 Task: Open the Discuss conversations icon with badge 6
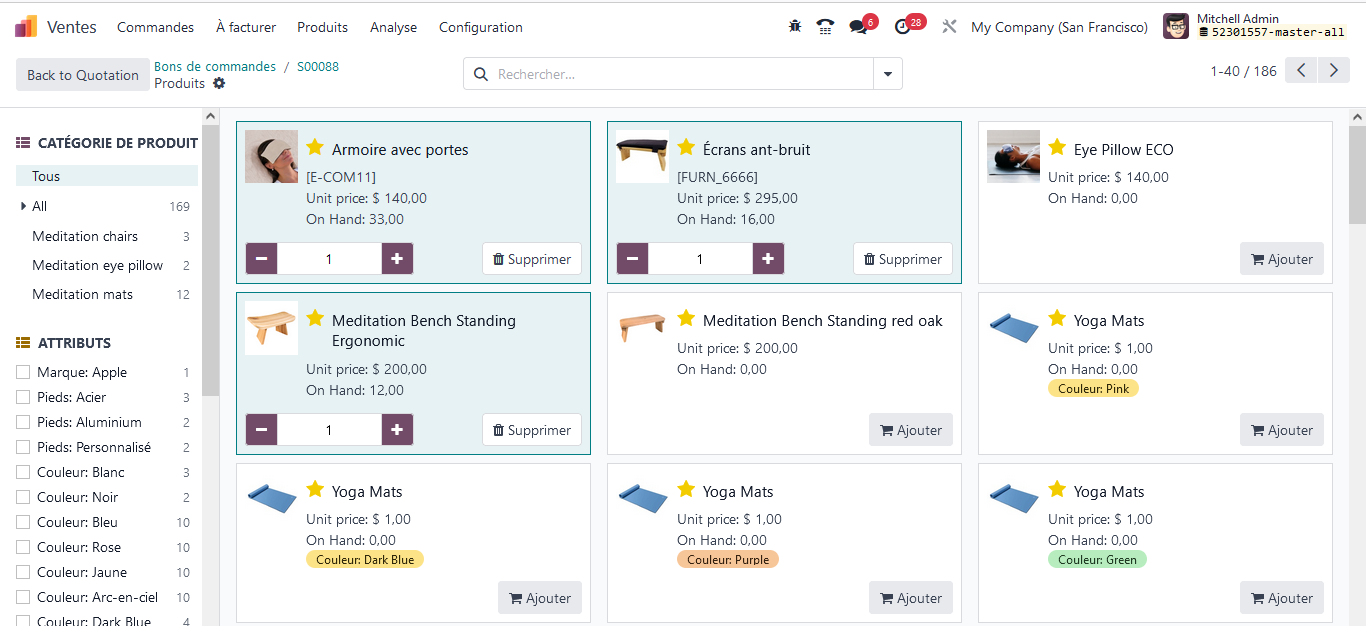[858, 26]
